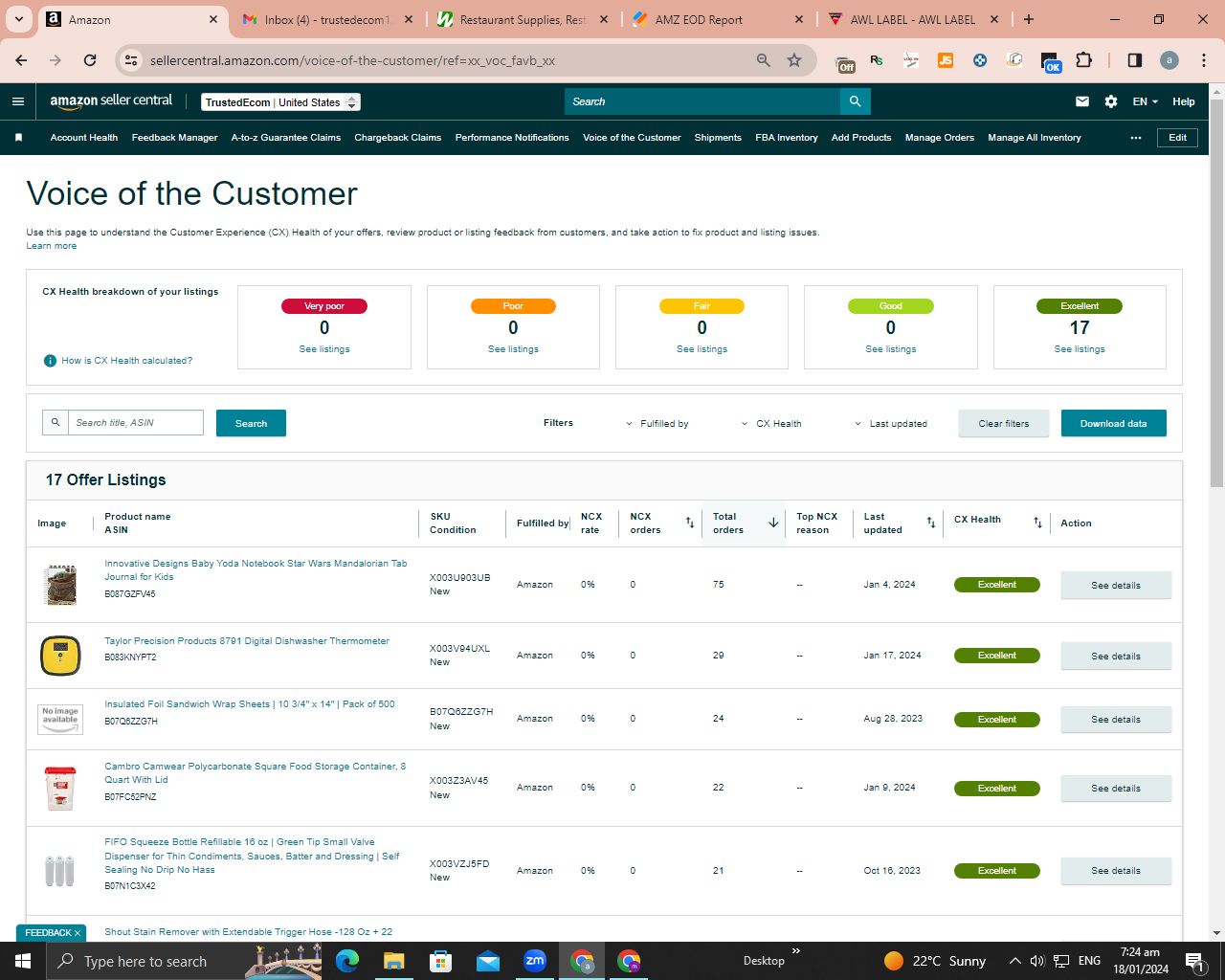
Task: Open the Seller Central hamburger menu
Action: click(18, 101)
